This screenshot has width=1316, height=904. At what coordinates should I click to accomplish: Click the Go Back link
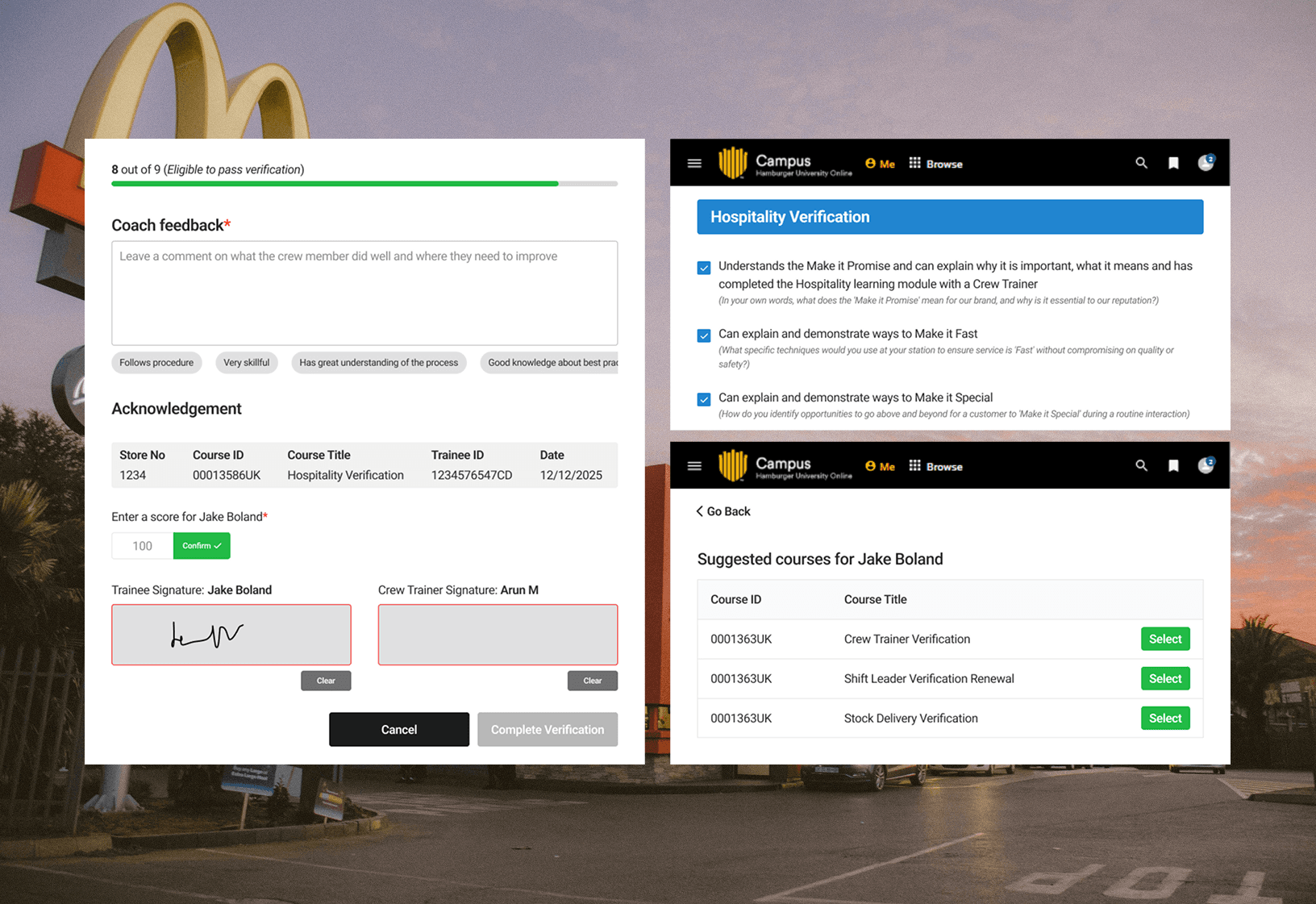(723, 511)
